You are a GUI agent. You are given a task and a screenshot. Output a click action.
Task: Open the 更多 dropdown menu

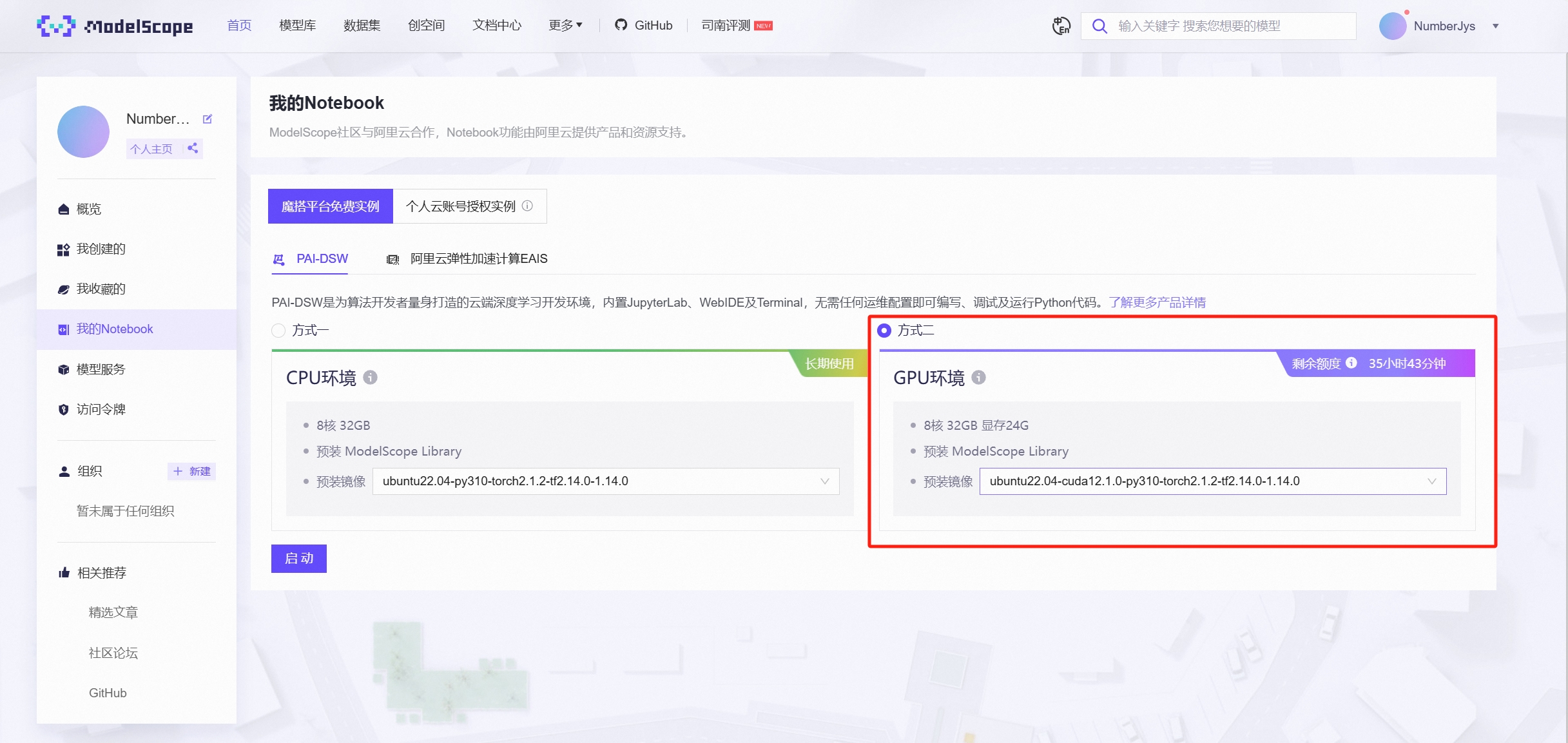[565, 25]
